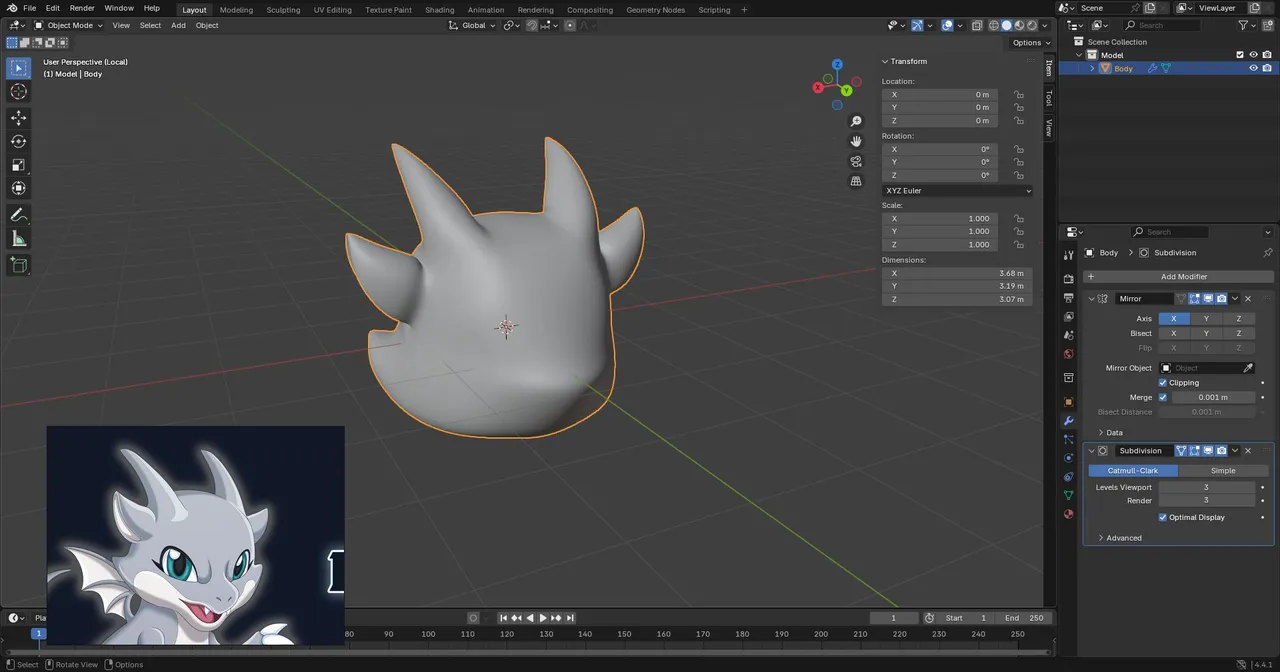Switch viewport shading to Wireframe
The width and height of the screenshot is (1280, 672).
(x=994, y=25)
